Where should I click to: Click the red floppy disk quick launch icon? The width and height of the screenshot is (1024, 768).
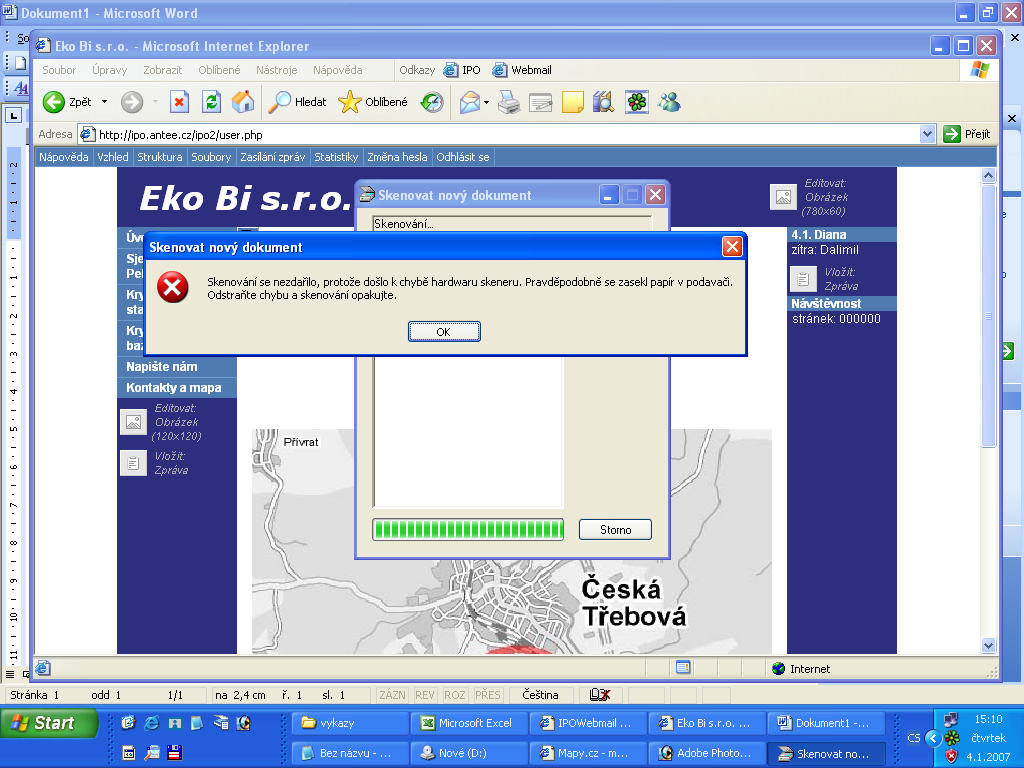point(174,752)
